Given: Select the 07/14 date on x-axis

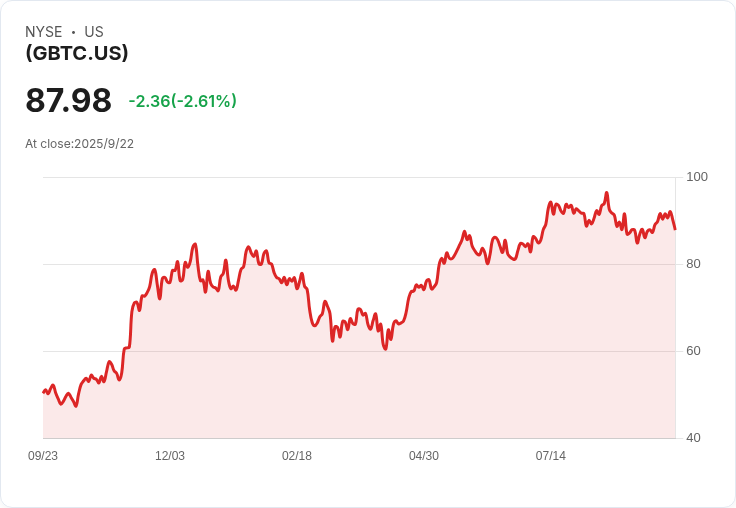Looking at the screenshot, I should pos(551,456).
